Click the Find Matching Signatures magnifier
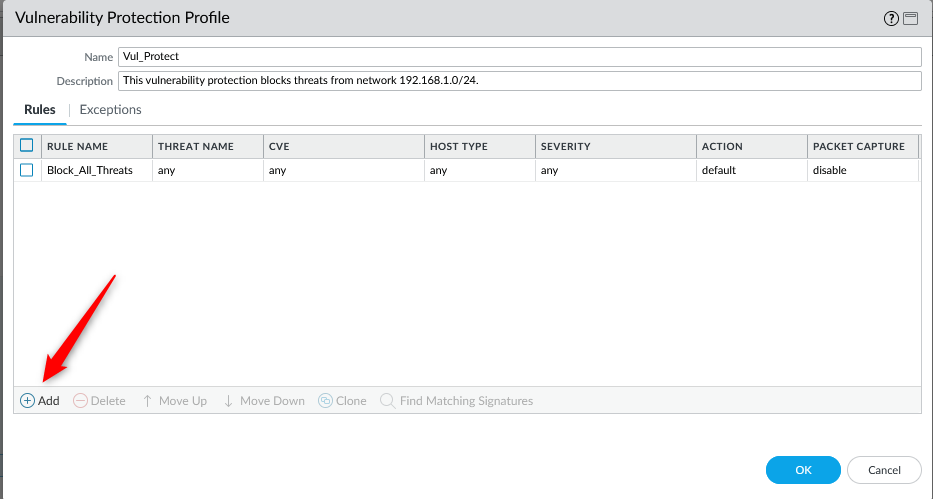933x499 pixels. click(x=387, y=401)
